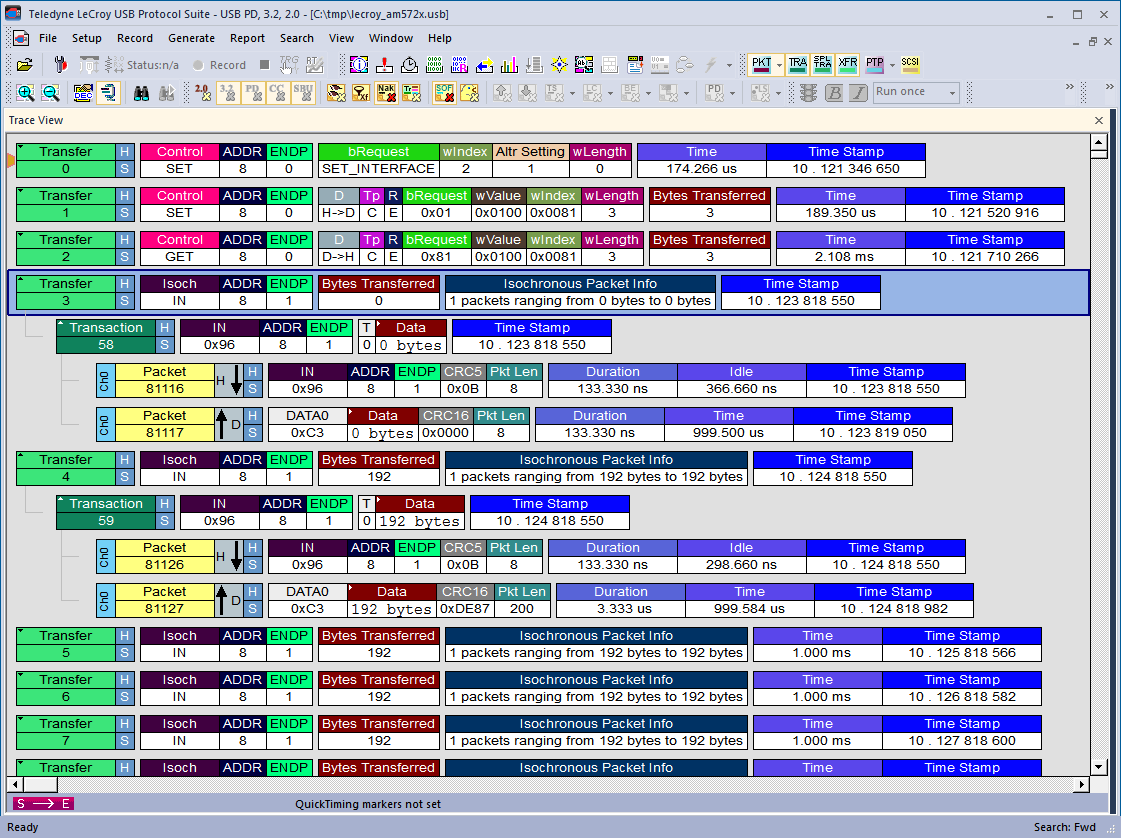Open the Setup menu
The width and height of the screenshot is (1121, 838).
pos(87,38)
